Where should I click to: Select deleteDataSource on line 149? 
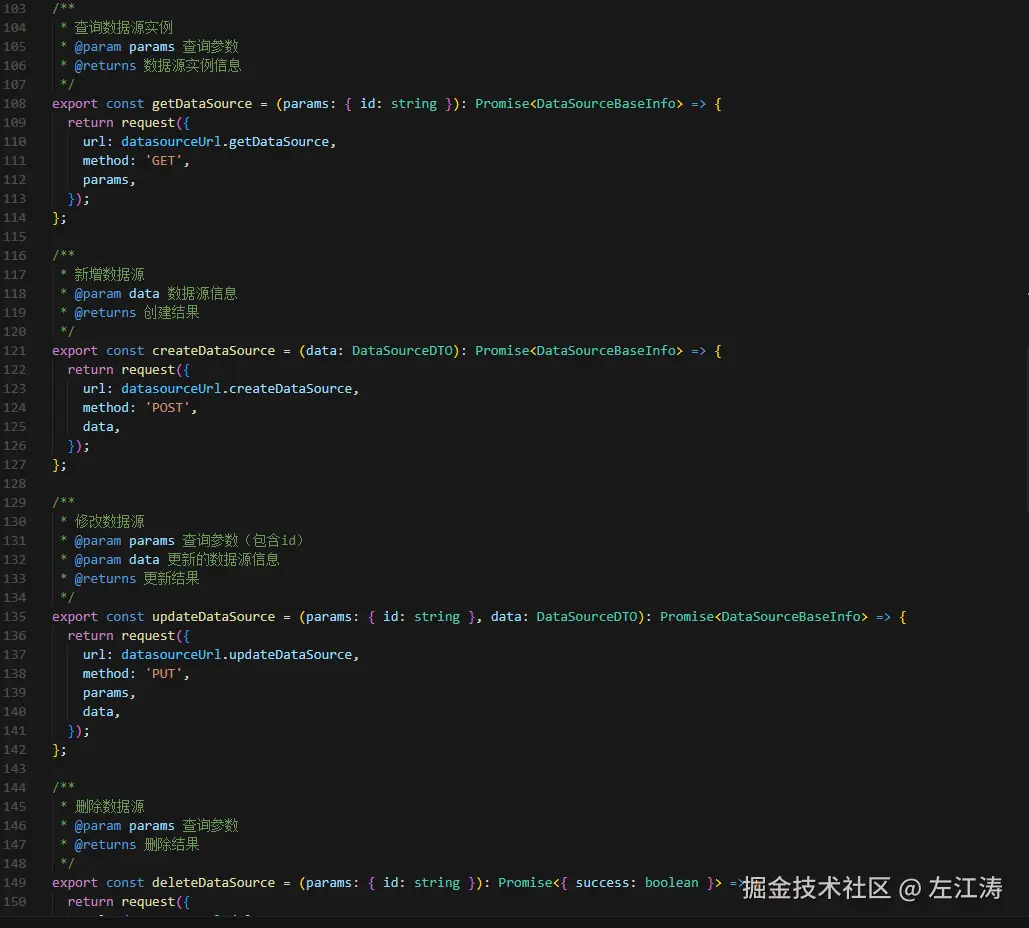pos(212,882)
